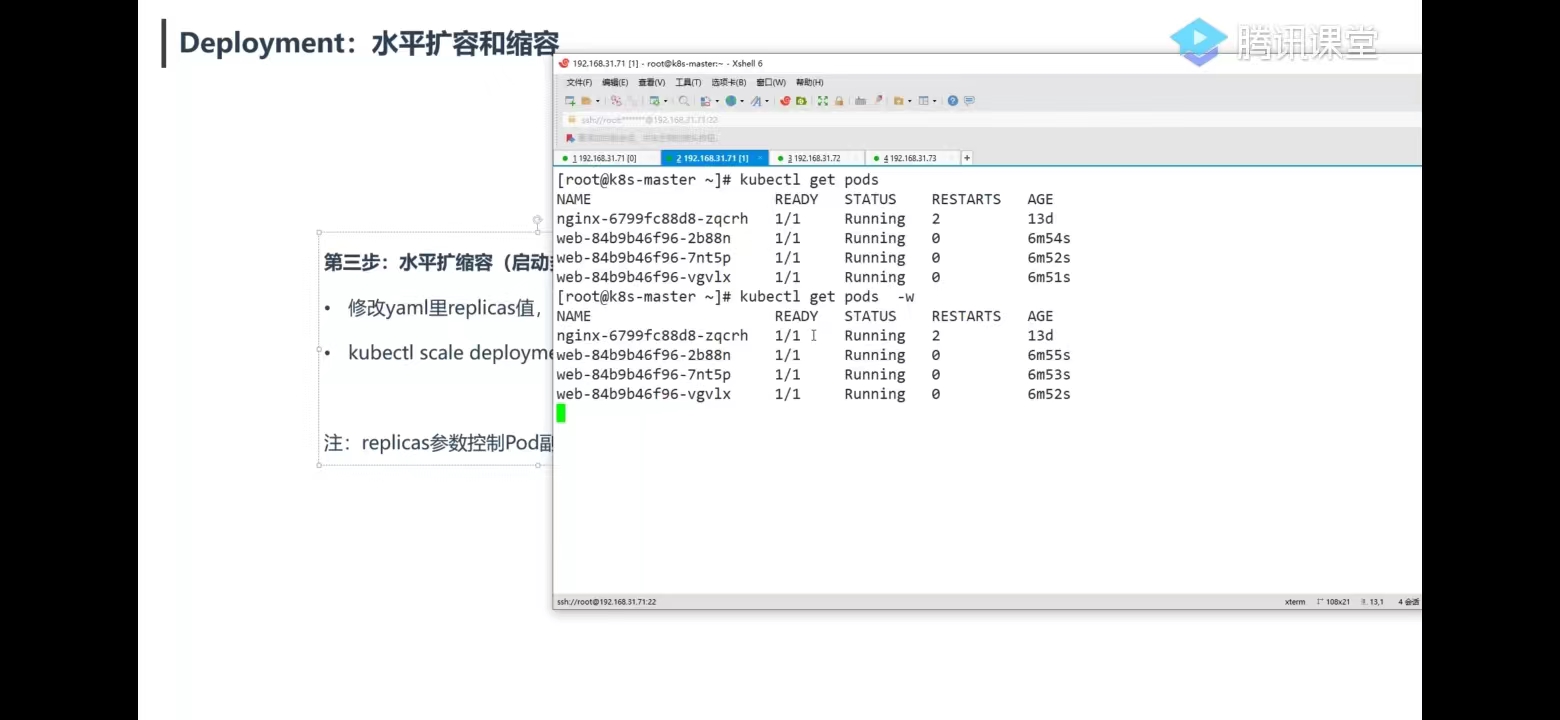
Task: Open the 编辑(E) menu
Action: (x=615, y=82)
